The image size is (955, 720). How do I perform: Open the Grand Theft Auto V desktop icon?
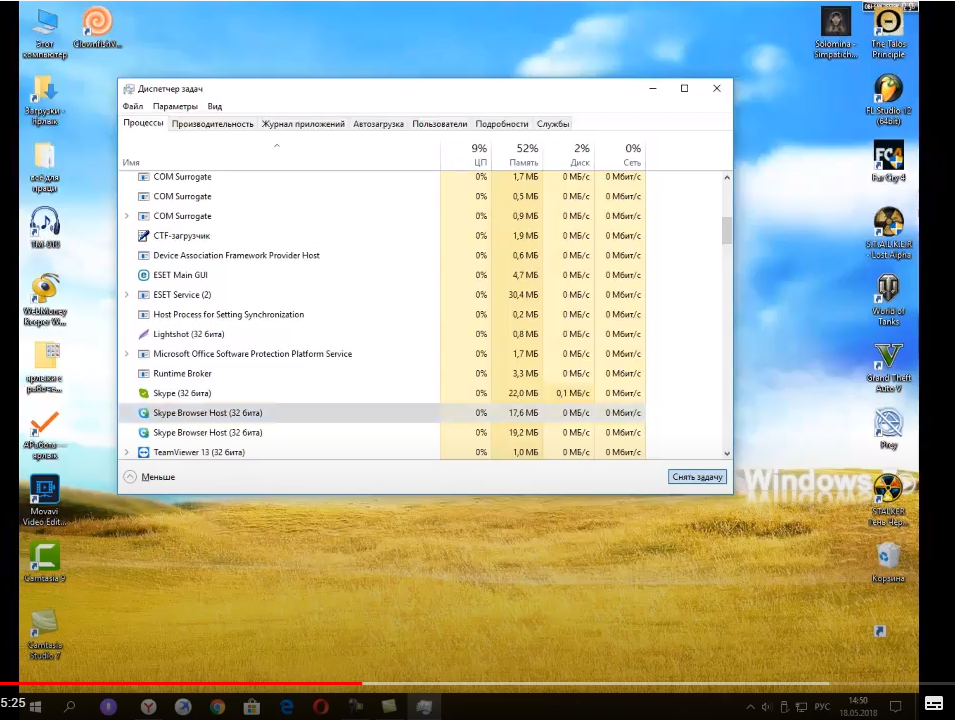pyautogui.click(x=888, y=357)
